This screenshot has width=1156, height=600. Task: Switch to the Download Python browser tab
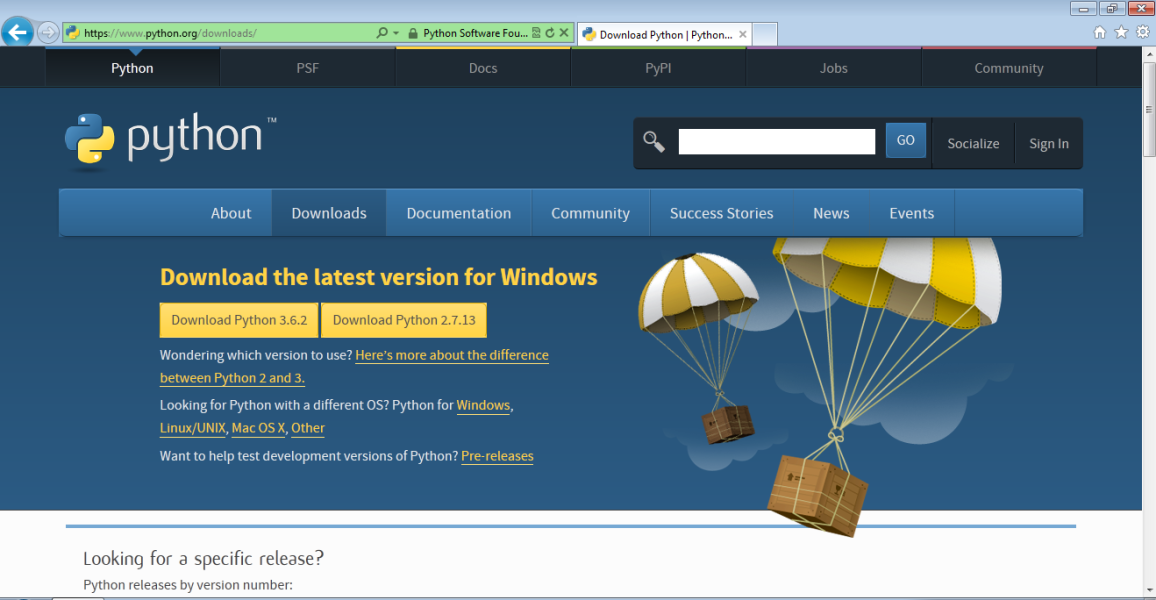coord(664,34)
